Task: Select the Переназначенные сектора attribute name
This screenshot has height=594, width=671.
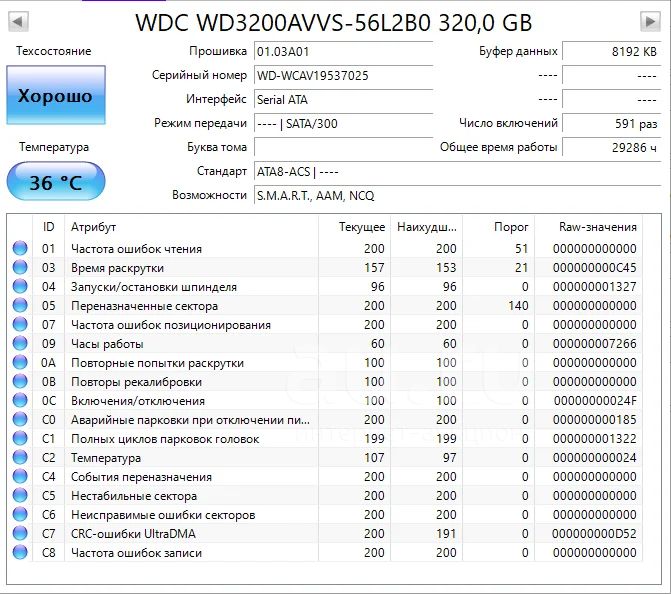Action: 144,306
